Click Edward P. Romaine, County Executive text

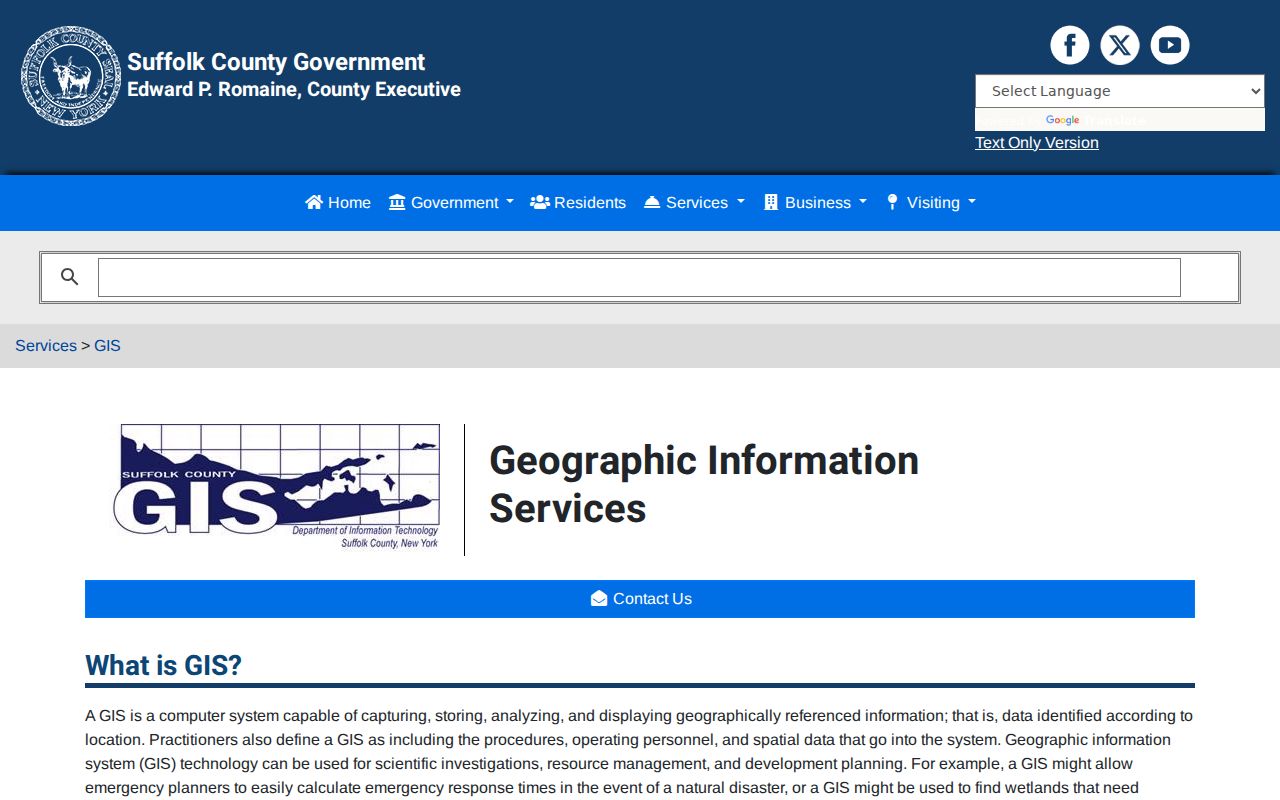pos(294,89)
